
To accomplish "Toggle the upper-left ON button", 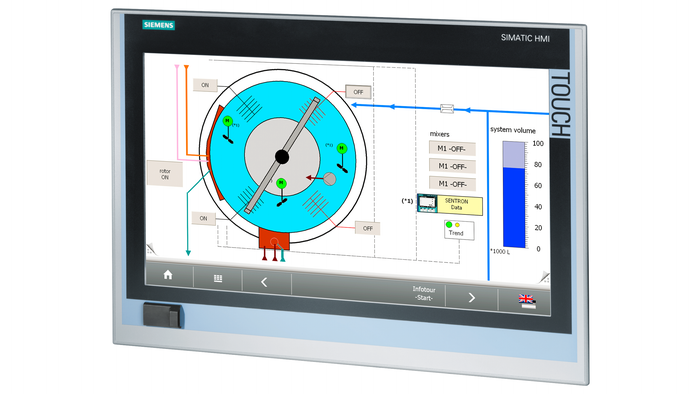I will 205,85.
